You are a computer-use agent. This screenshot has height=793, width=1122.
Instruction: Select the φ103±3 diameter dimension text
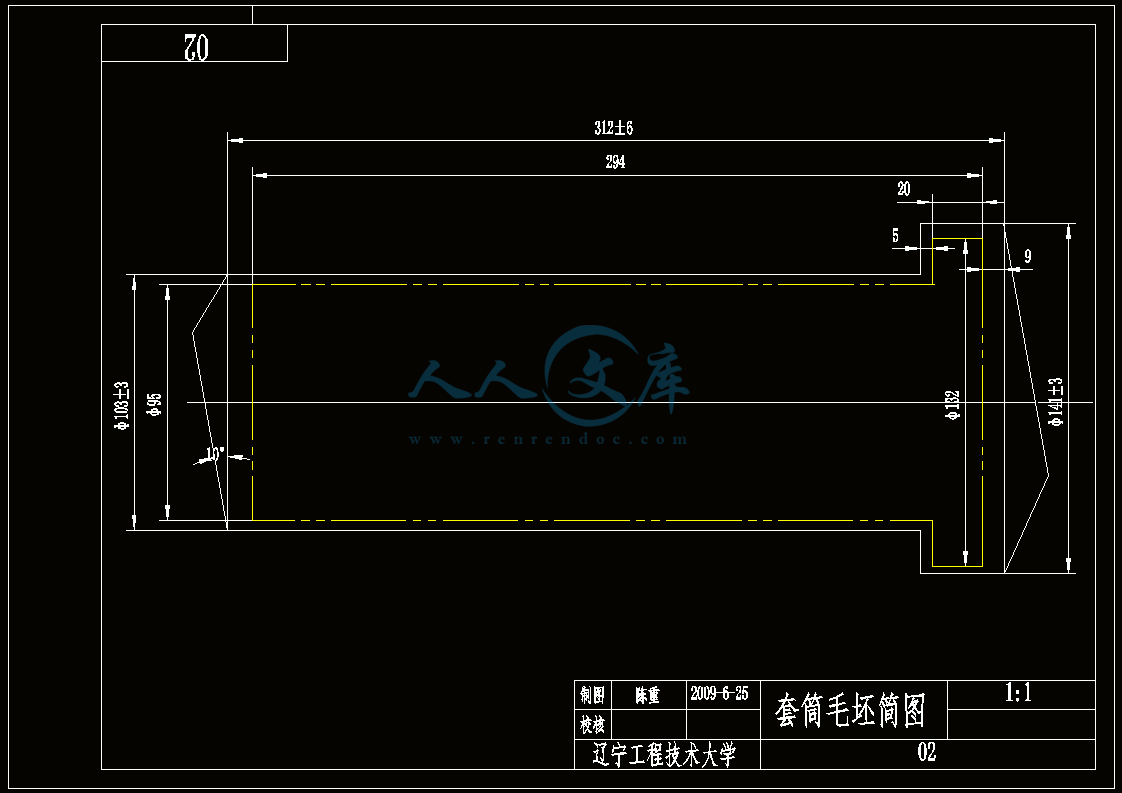point(122,405)
